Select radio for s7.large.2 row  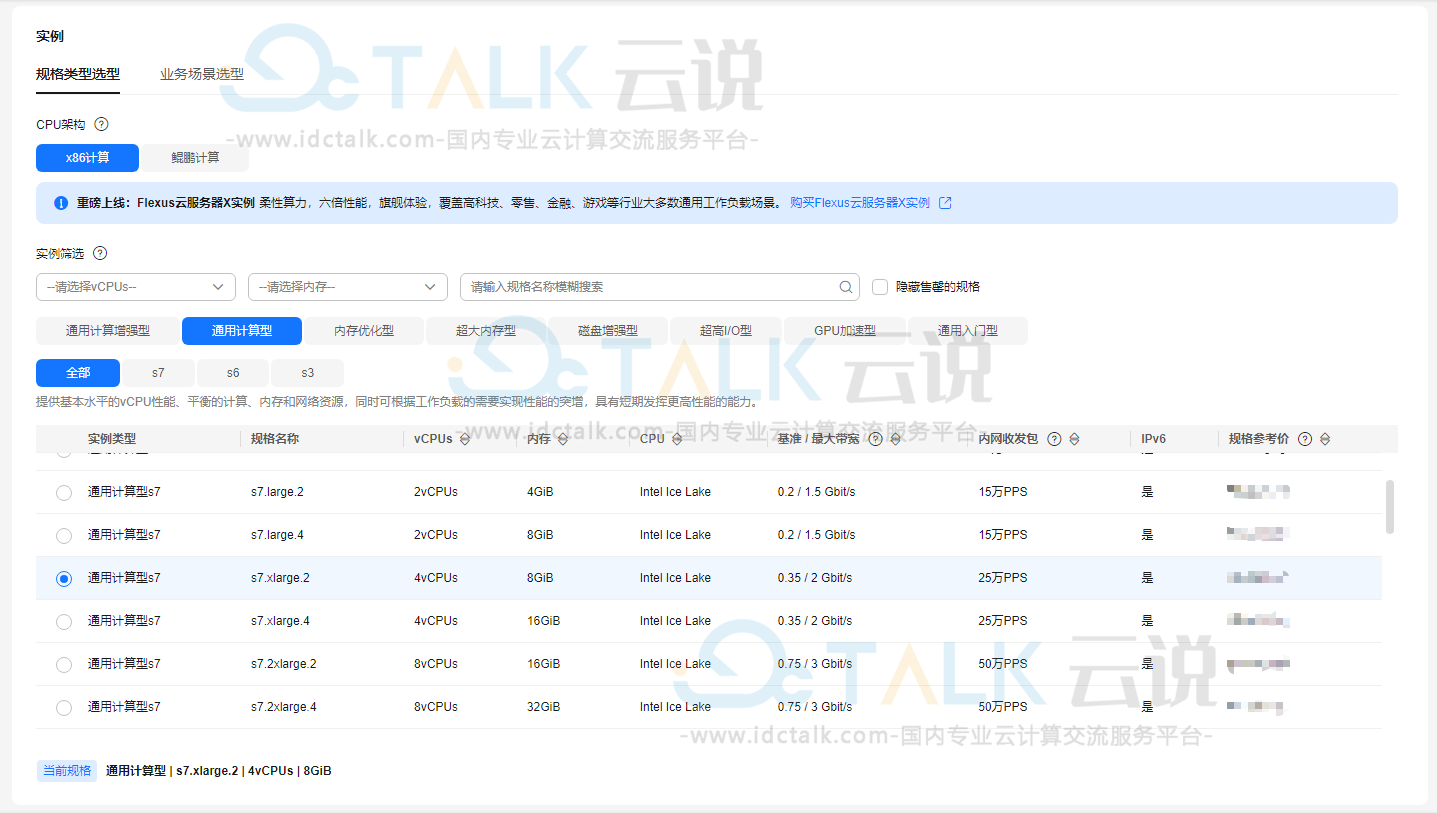(x=64, y=493)
